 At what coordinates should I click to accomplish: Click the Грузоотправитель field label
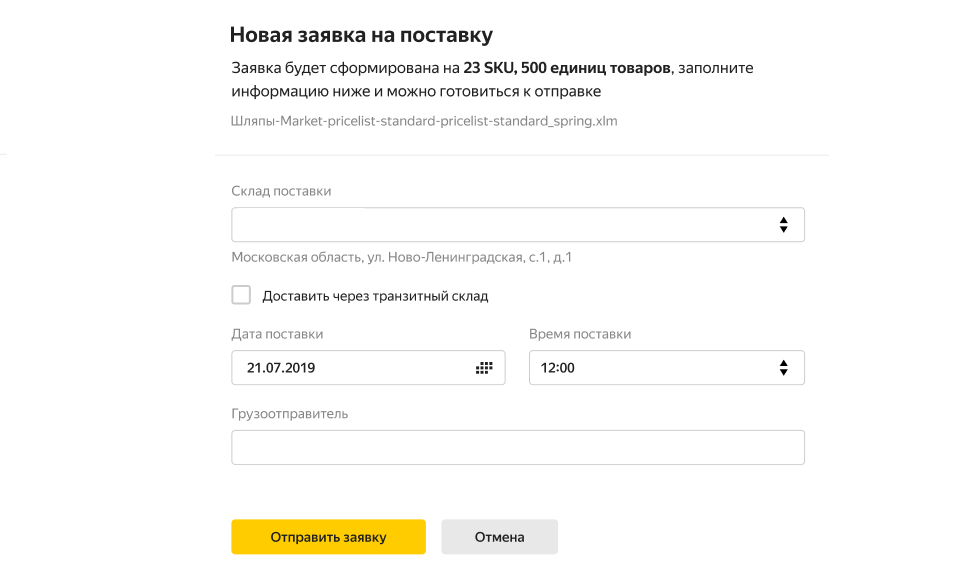click(290, 414)
